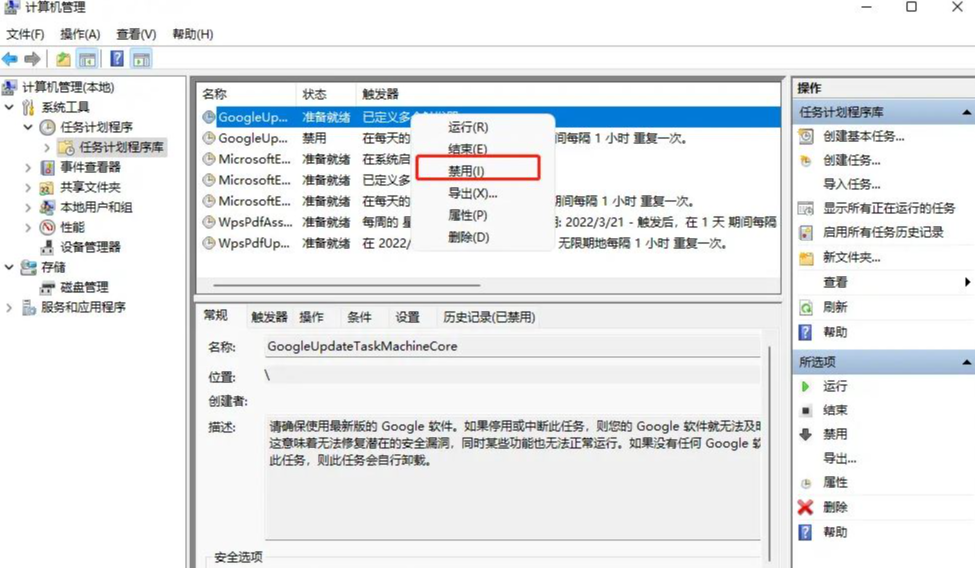
Task: Select the WpsPdfAss... task row
Action: click(x=489, y=222)
